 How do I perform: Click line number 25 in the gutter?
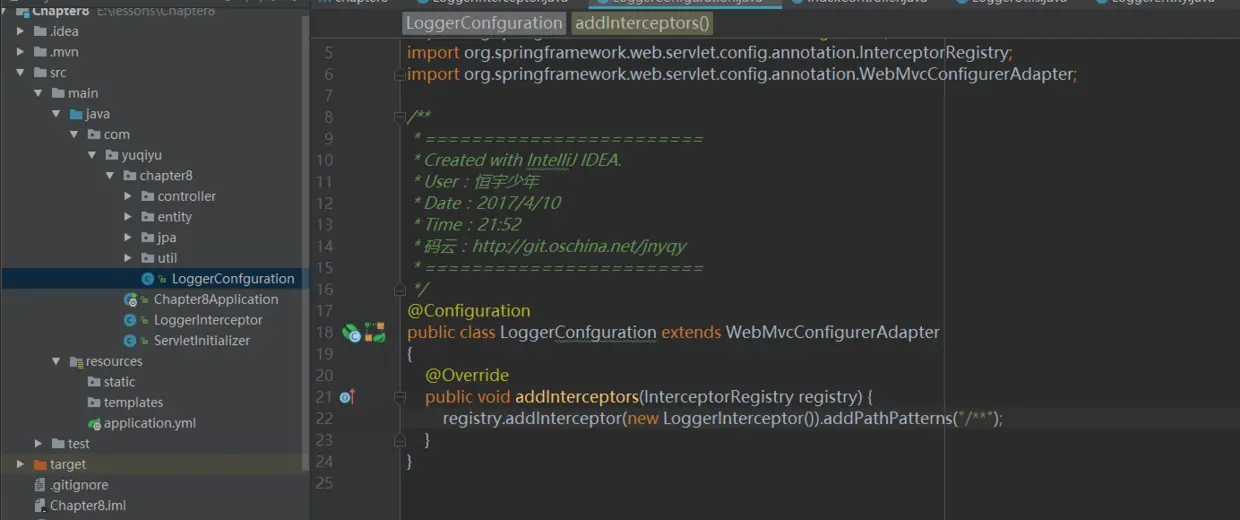(x=324, y=483)
